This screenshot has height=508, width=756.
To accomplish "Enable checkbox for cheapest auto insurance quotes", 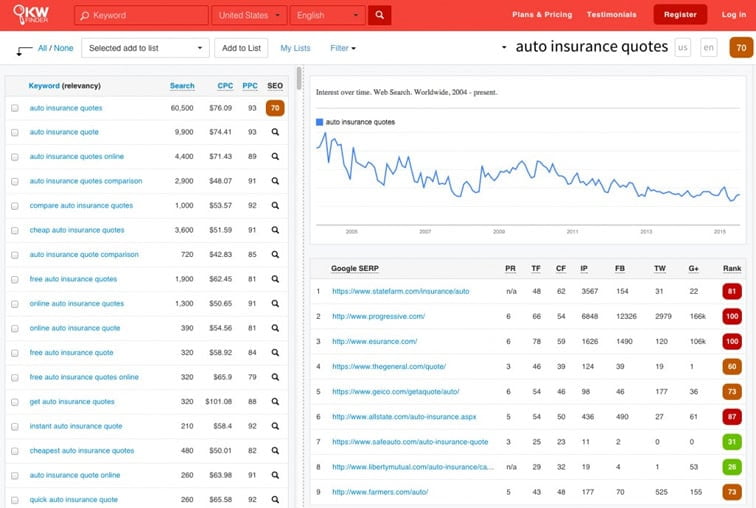I will (15, 451).
